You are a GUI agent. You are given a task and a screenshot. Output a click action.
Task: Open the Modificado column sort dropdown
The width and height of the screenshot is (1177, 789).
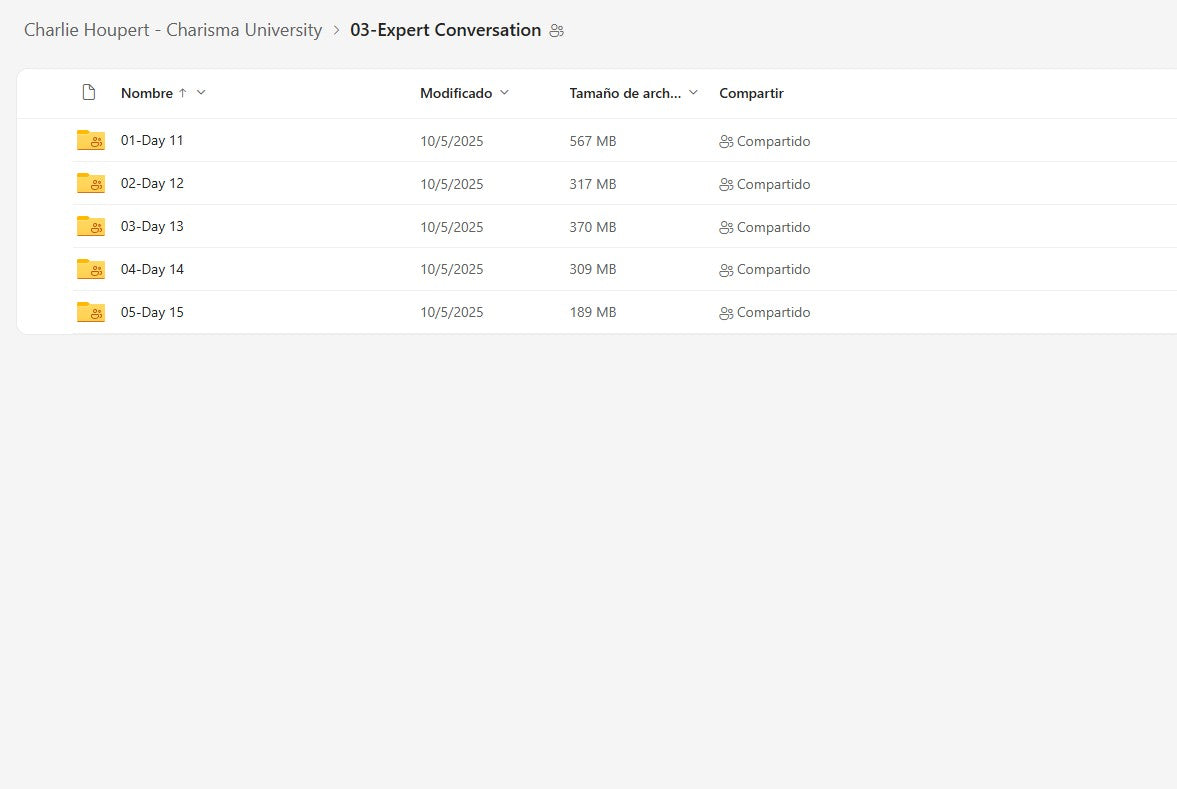tap(504, 93)
